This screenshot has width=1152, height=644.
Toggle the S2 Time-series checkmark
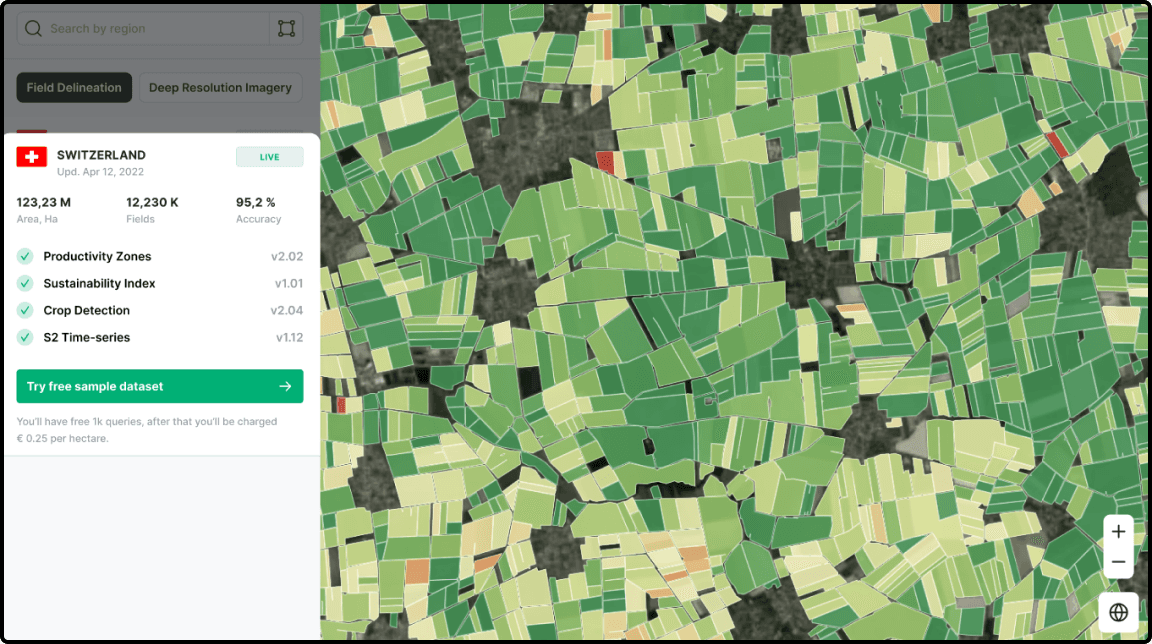[x=25, y=338]
